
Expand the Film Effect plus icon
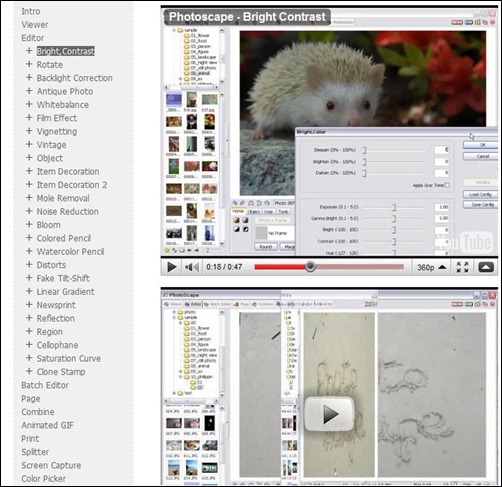pos(29,117)
